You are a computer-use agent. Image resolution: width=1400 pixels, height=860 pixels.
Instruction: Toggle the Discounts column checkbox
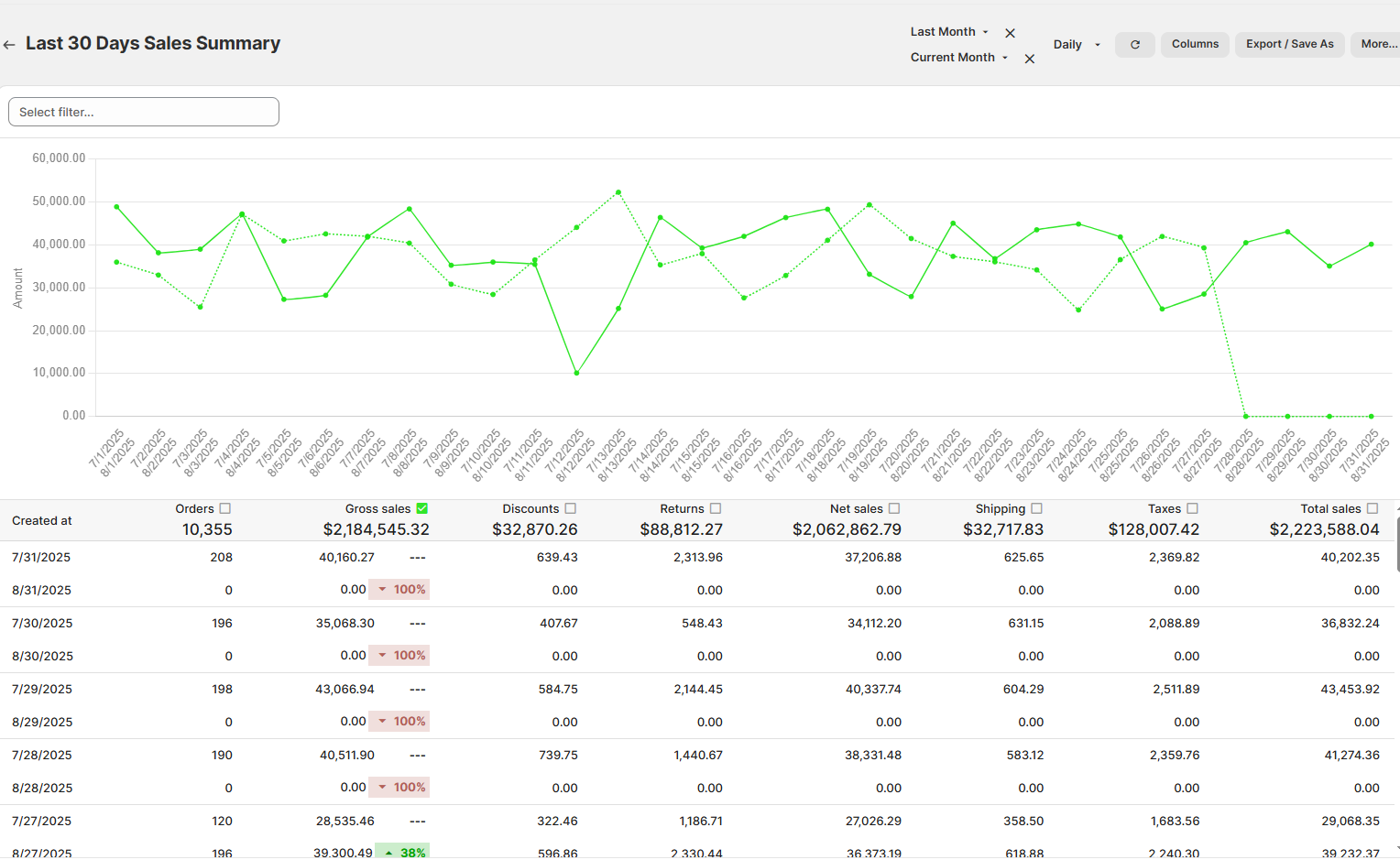[571, 508]
